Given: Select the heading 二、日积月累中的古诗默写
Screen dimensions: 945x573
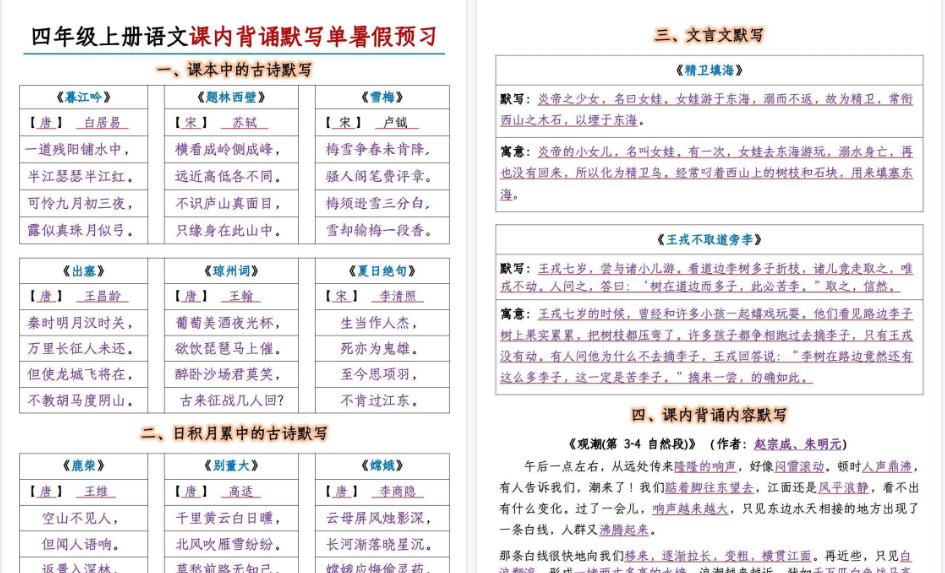Looking at the screenshot, I should coord(234,433).
